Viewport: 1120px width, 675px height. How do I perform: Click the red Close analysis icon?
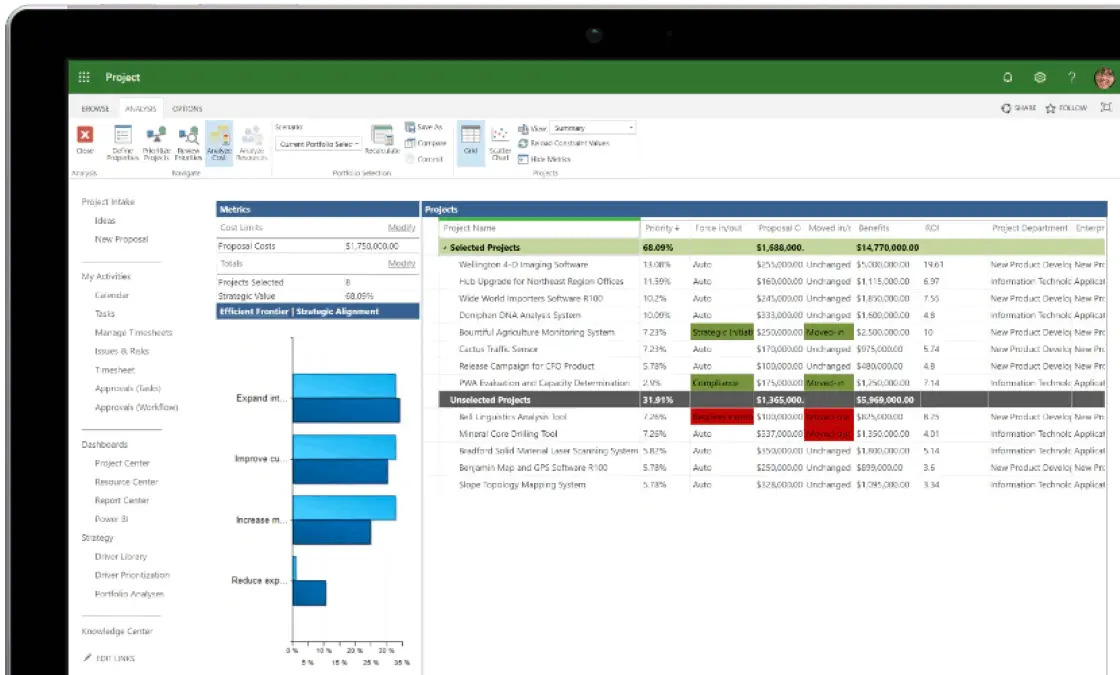tap(85, 134)
